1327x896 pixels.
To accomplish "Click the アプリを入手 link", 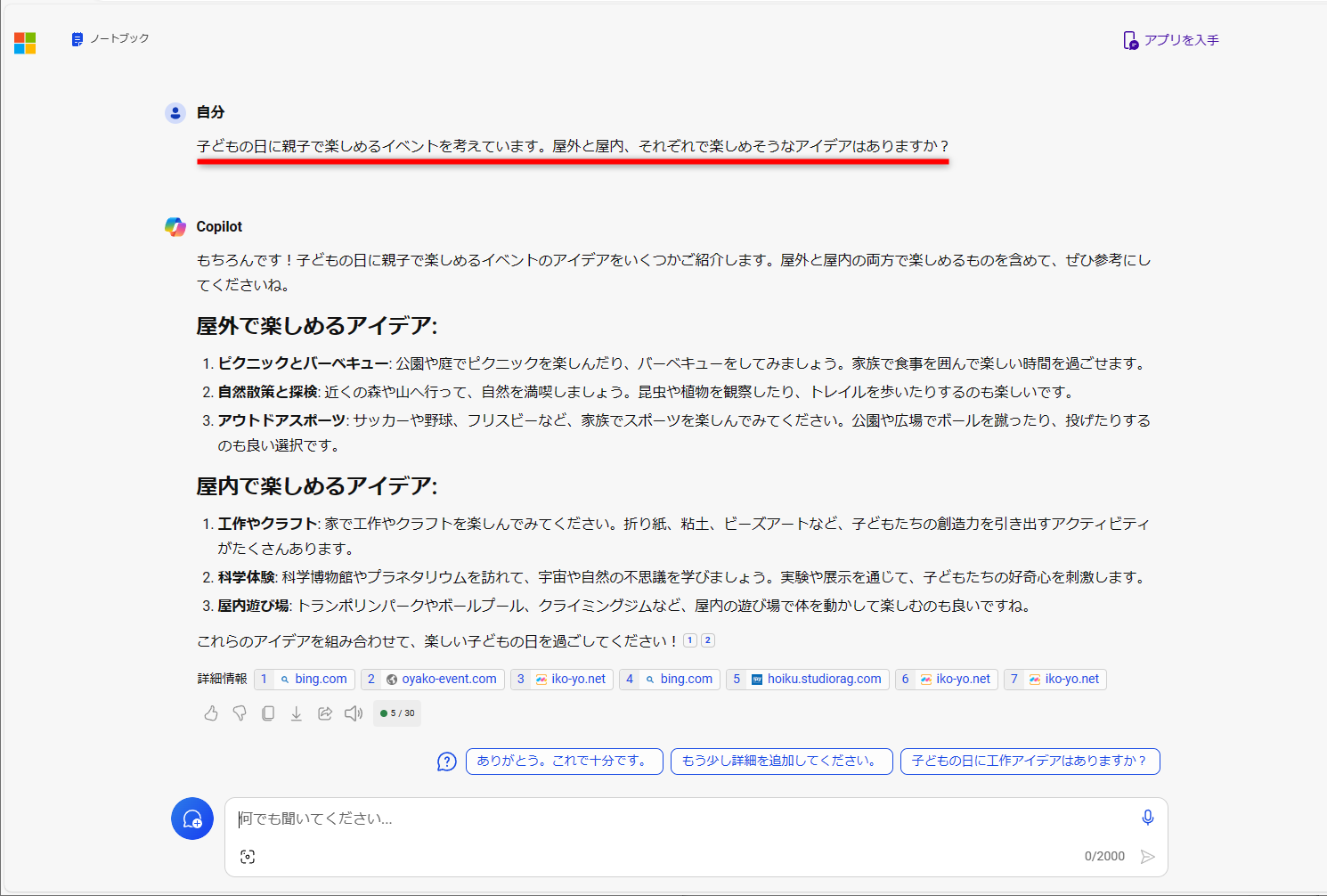I will coord(1170,39).
